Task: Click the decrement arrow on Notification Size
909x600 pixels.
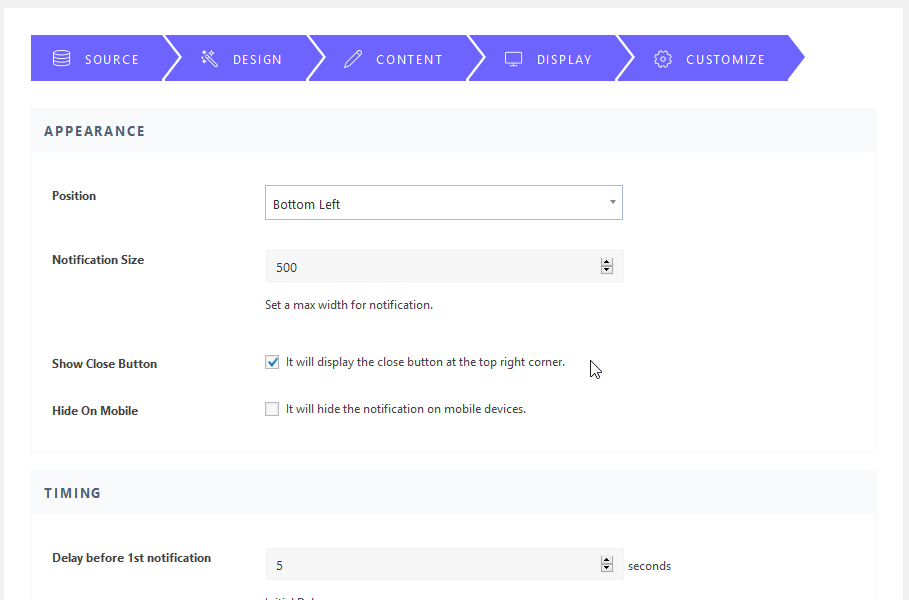Action: coord(606,270)
